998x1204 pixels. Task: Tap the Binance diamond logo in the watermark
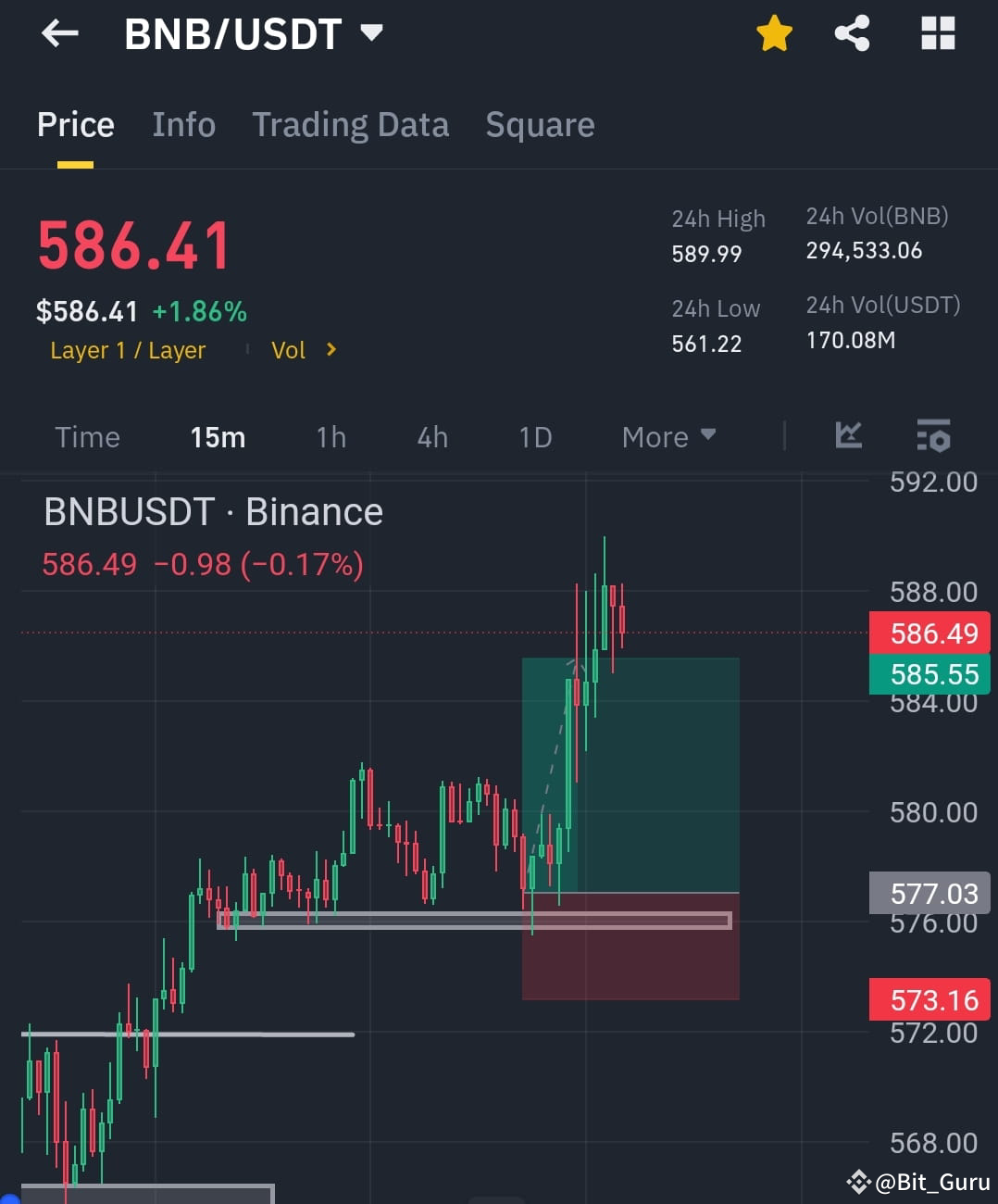coord(860,1181)
